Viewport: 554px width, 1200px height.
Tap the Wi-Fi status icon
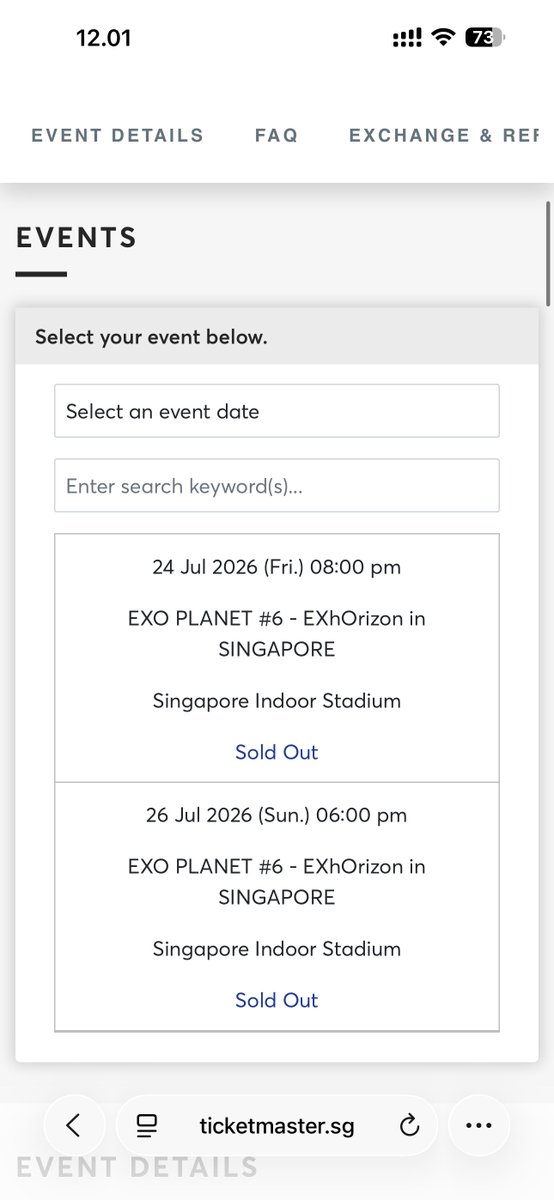point(441,39)
